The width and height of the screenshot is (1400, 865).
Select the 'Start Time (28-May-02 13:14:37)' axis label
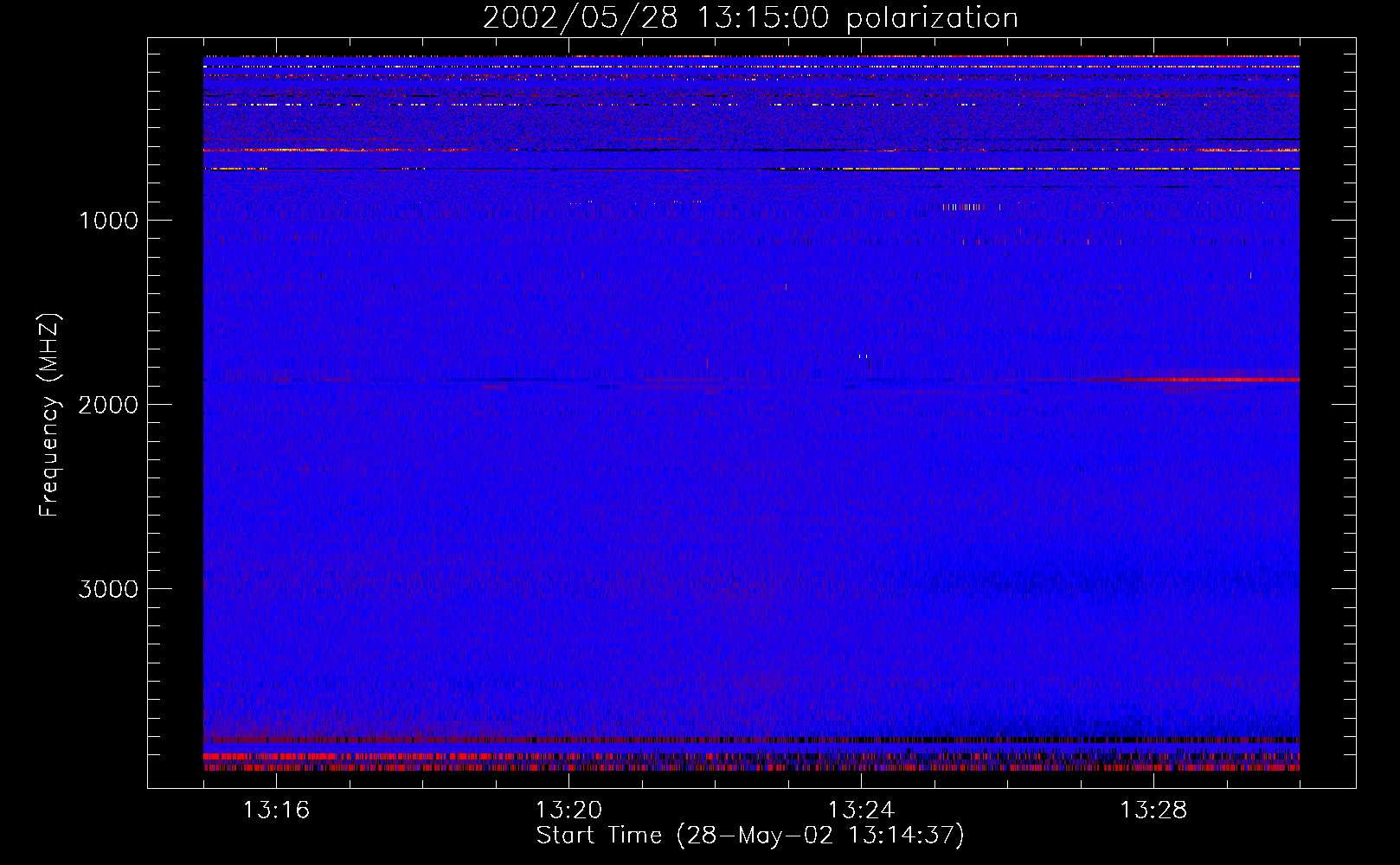(750, 836)
